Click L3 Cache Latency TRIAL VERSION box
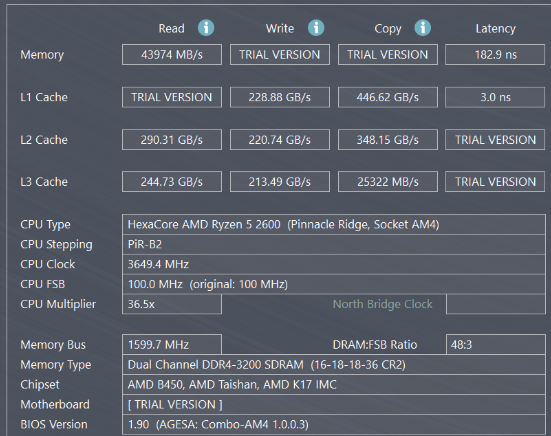This screenshot has height=436, width=551. coord(495,182)
